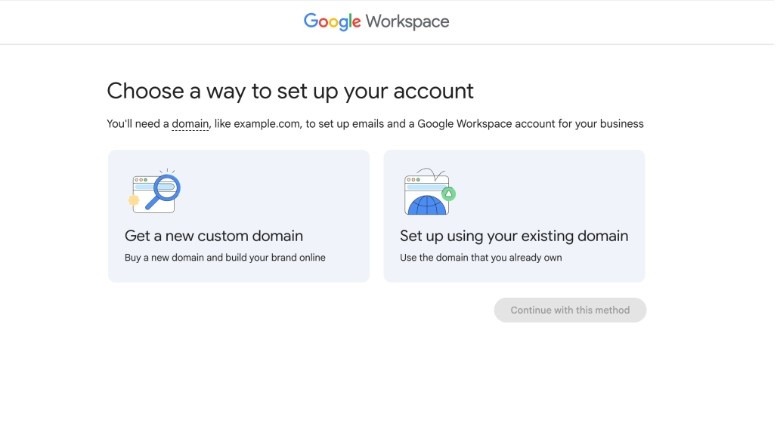The height and width of the screenshot is (446, 782).
Task: Click the magnifying glass domain search icon
Action: pos(155,191)
